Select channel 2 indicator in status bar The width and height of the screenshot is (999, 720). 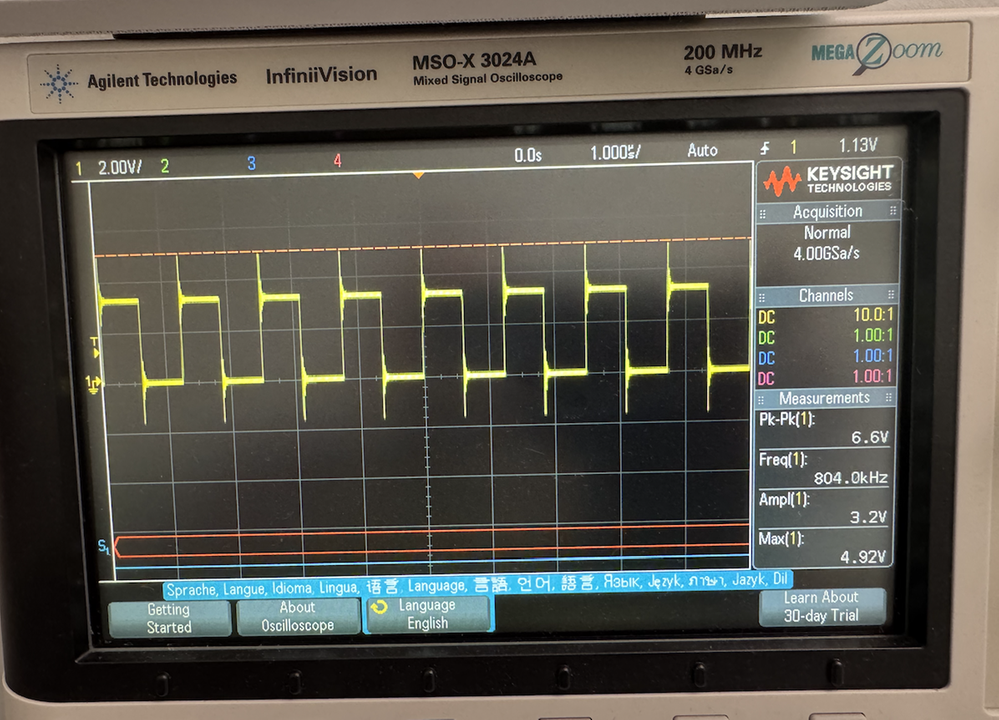click(165, 166)
